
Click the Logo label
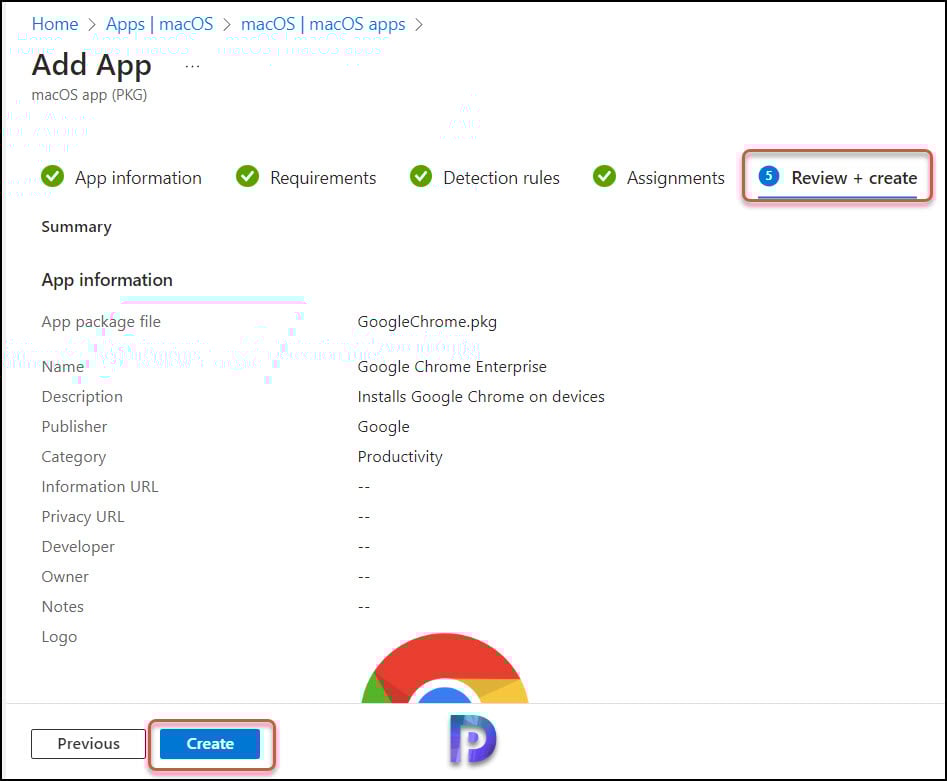59,637
